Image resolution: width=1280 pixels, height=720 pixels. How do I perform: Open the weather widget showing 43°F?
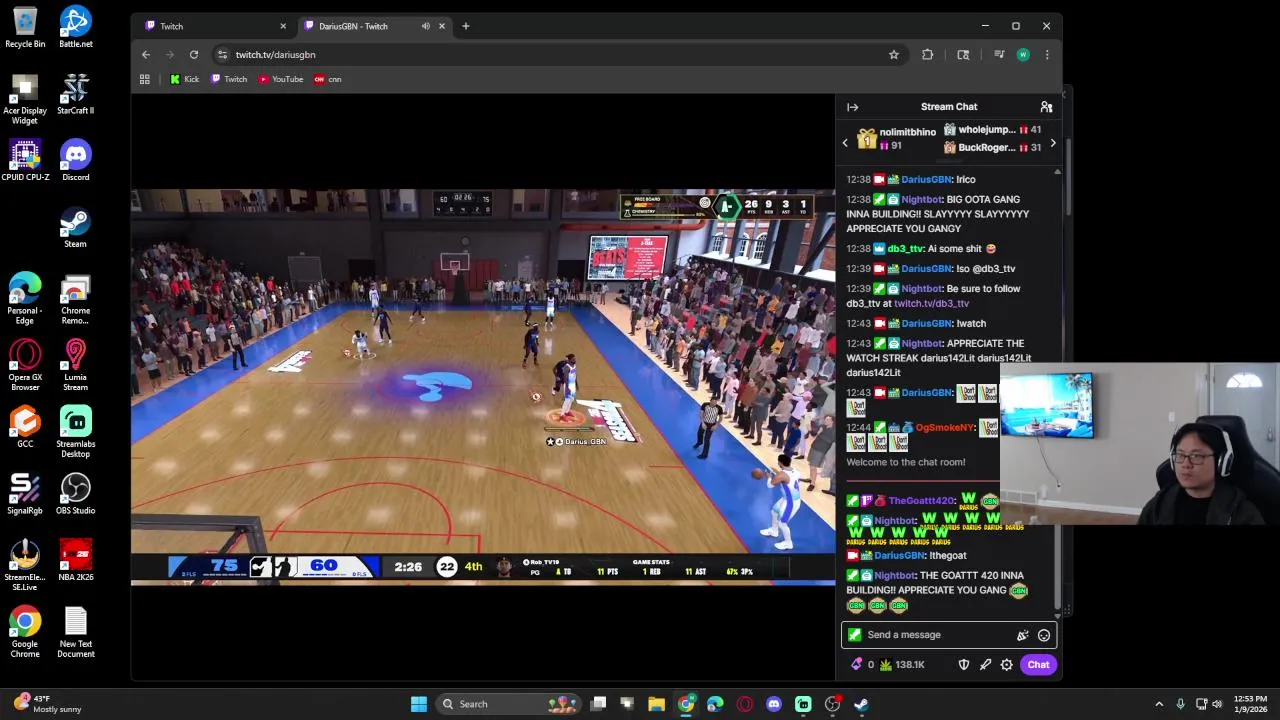tap(47, 704)
